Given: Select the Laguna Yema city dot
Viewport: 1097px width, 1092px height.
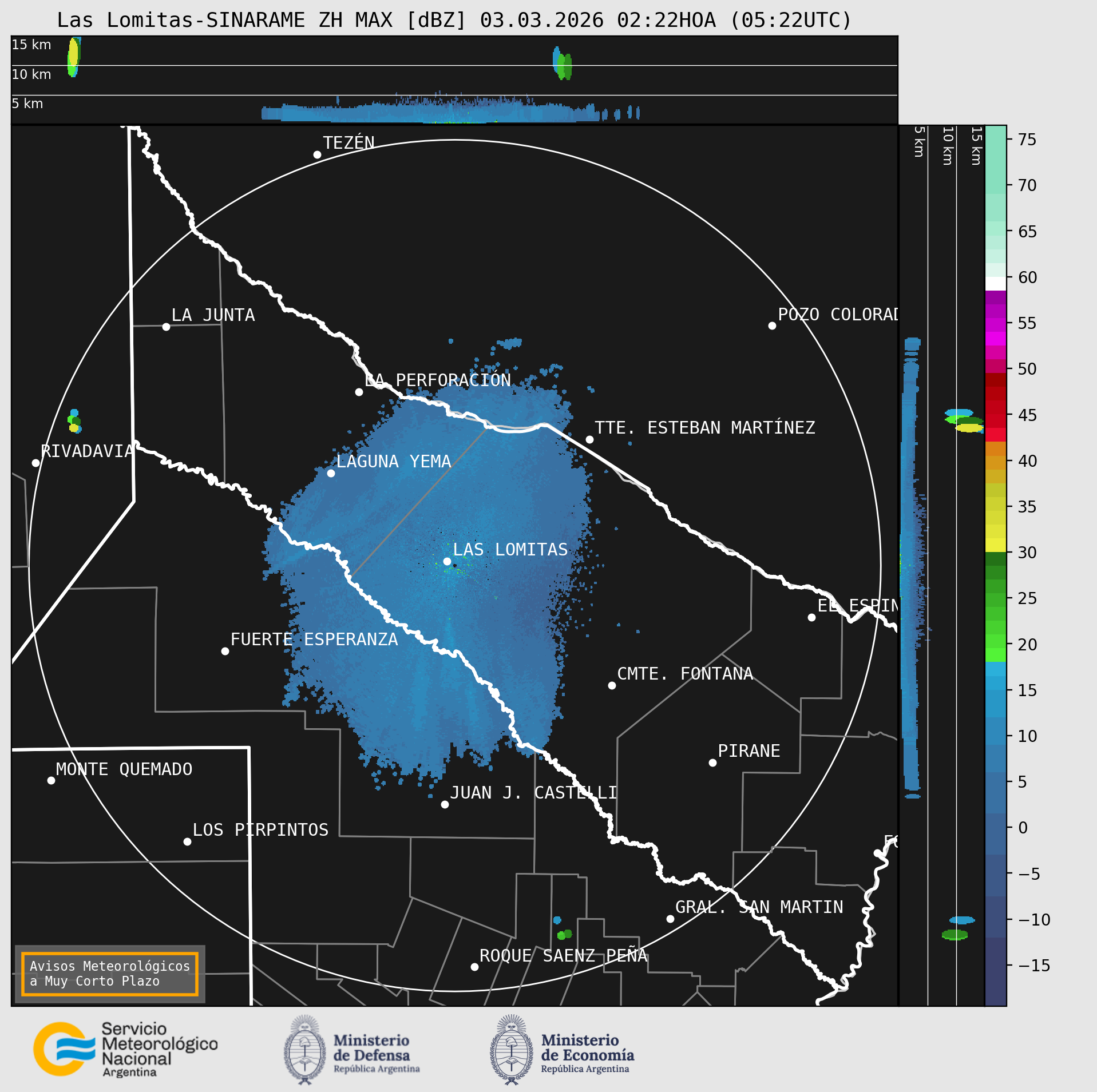Looking at the screenshot, I should 331,473.
